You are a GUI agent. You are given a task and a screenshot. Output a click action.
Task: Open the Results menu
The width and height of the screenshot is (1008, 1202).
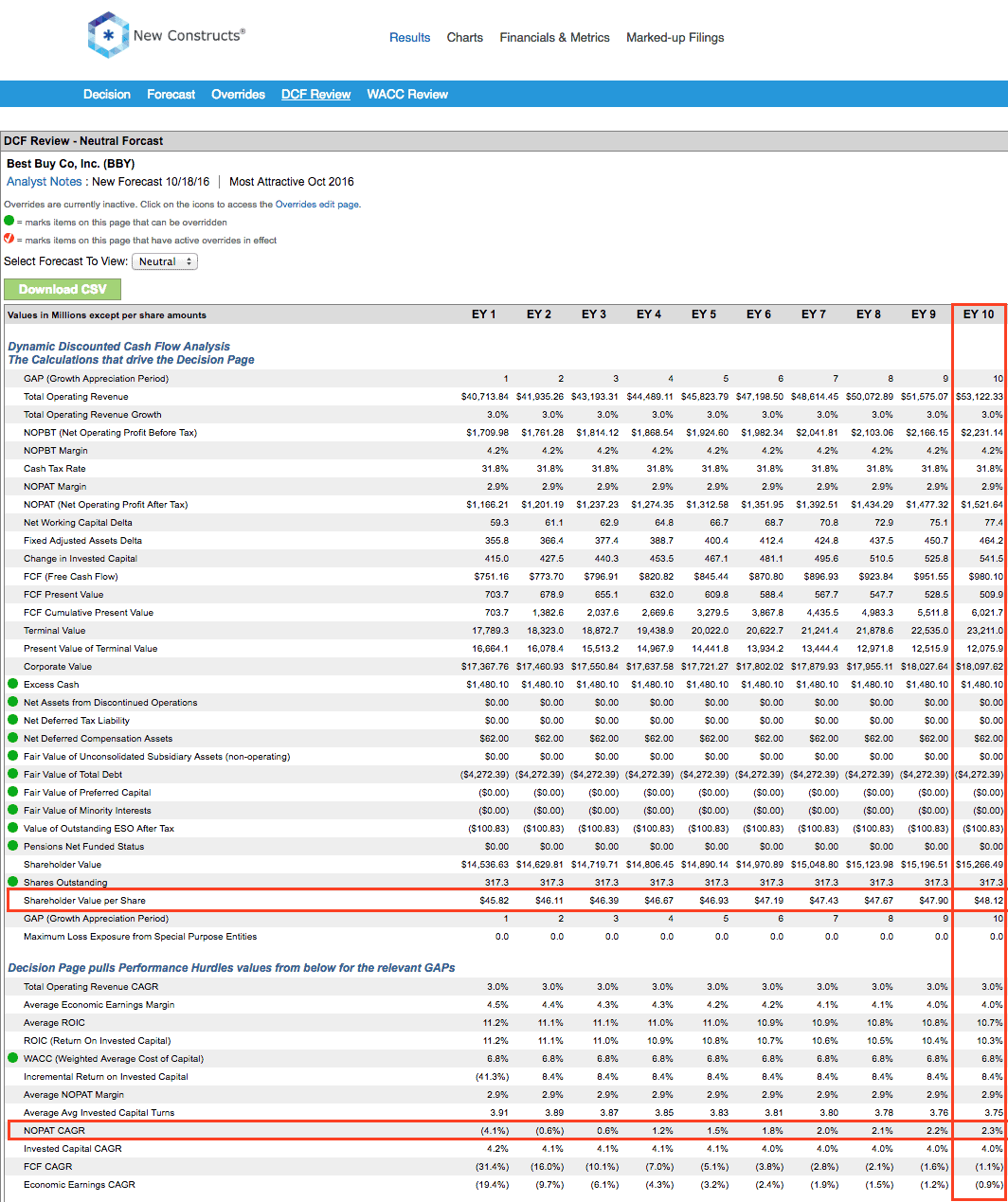pyautogui.click(x=409, y=38)
